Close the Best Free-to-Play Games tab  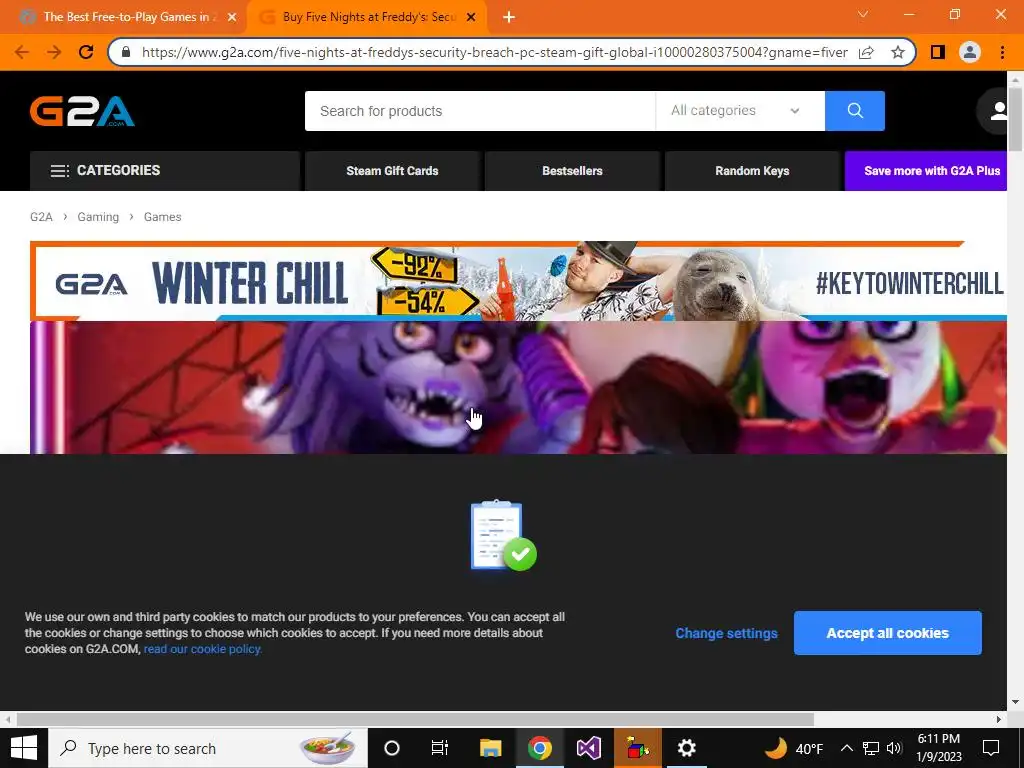(x=232, y=18)
